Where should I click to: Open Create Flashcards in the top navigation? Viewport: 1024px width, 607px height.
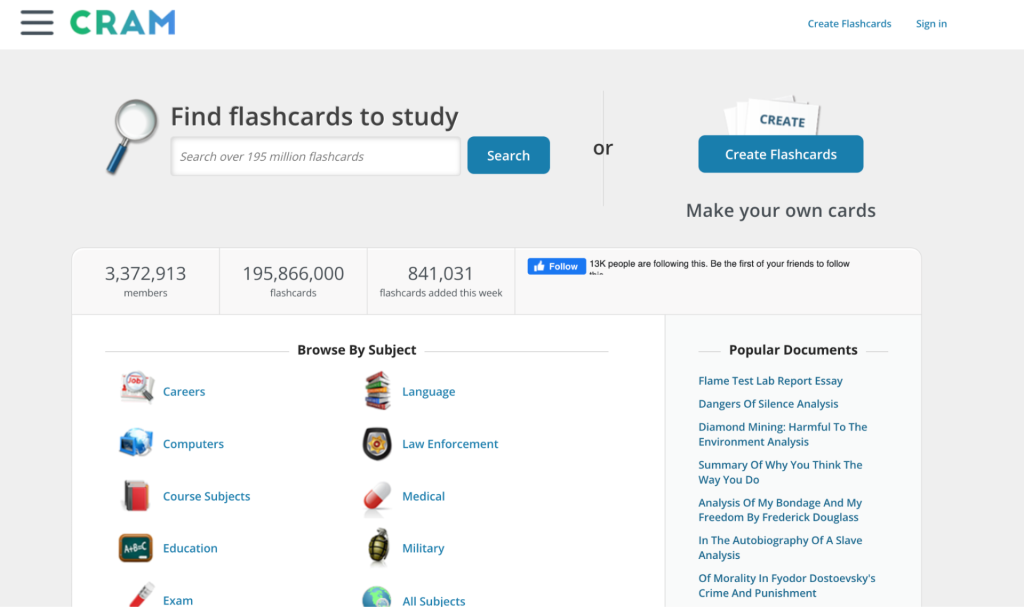coord(849,24)
